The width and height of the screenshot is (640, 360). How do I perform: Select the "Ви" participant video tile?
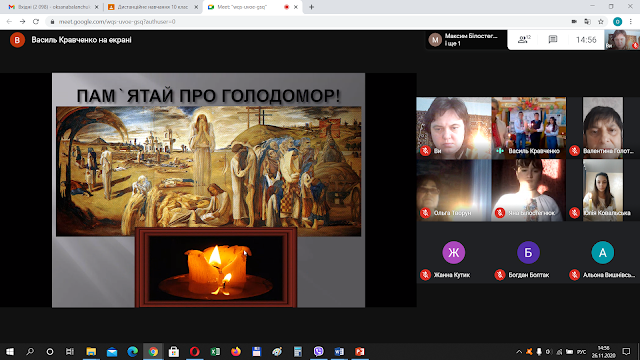453,128
